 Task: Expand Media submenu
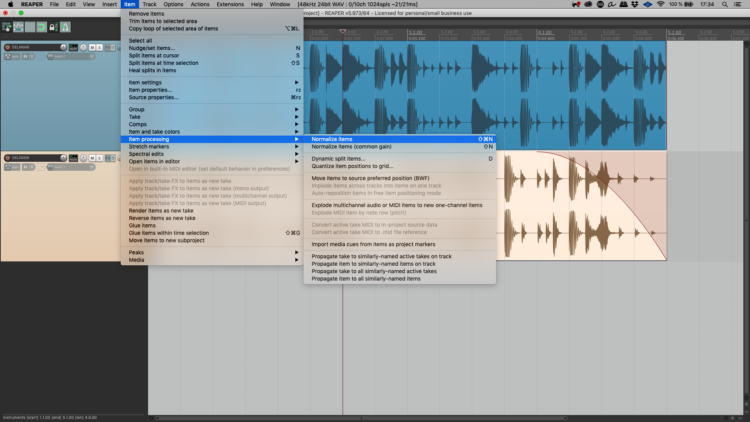(x=210, y=260)
